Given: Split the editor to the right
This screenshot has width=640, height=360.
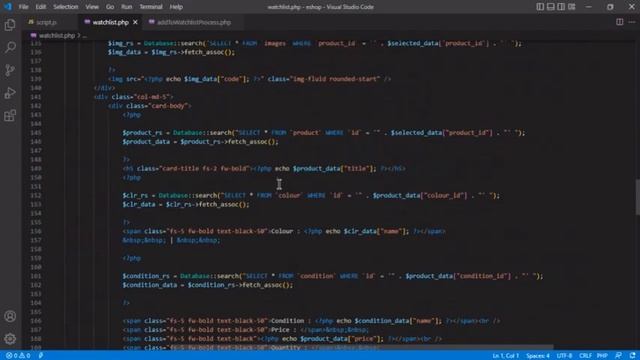Looking at the screenshot, I should [x=620, y=22].
